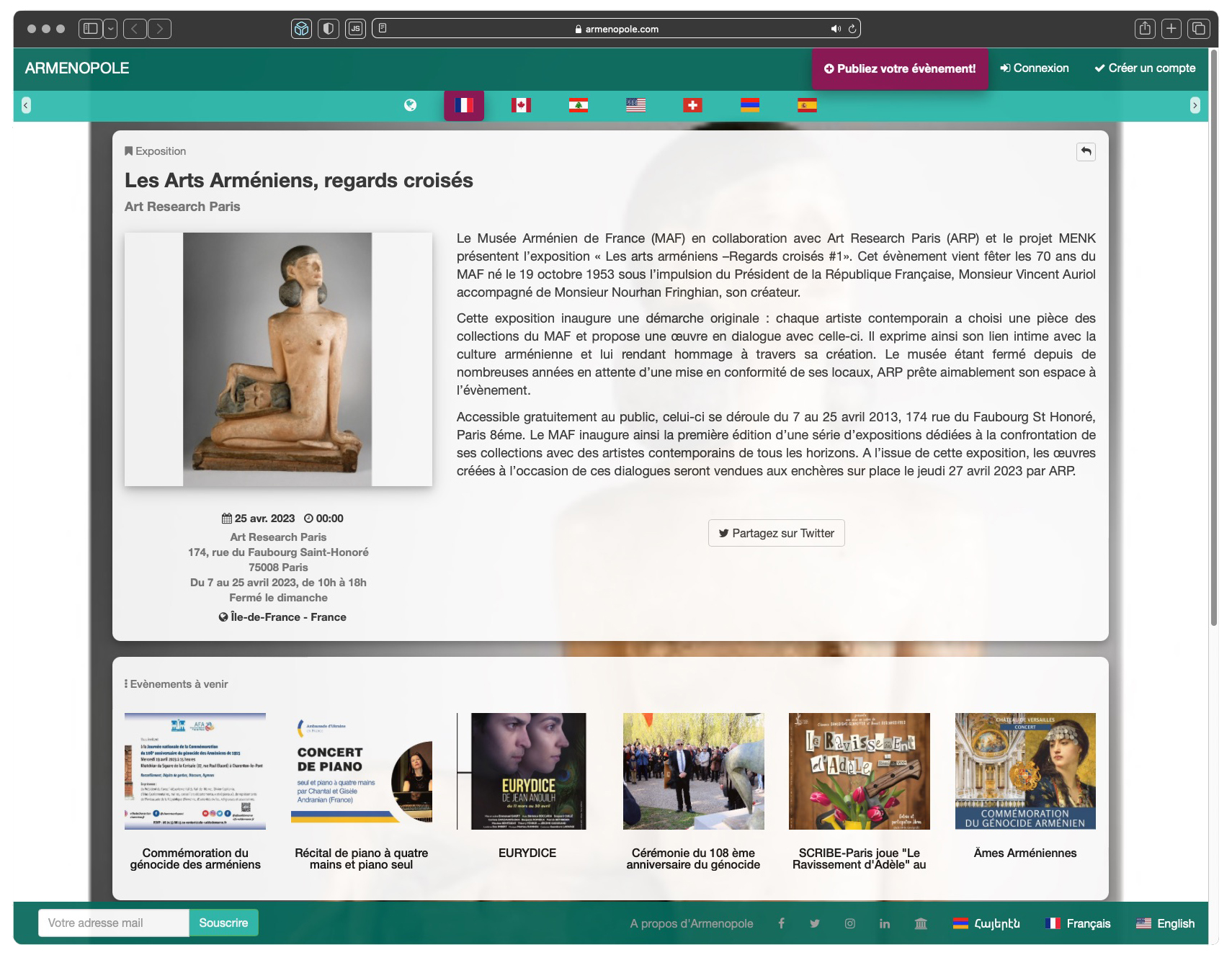The image size is (1232, 955).
Task: Go forward with Safari forward arrow
Action: click(x=159, y=29)
